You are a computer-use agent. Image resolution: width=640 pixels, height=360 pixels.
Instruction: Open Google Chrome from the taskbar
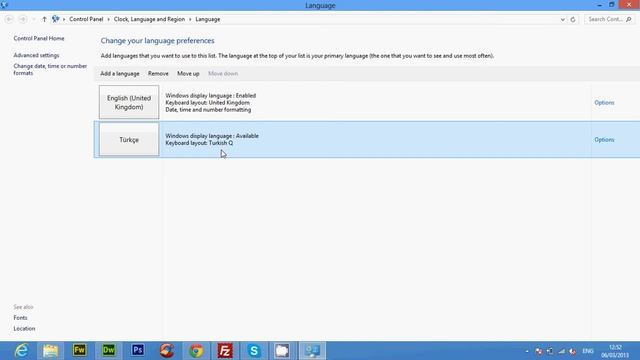196,351
